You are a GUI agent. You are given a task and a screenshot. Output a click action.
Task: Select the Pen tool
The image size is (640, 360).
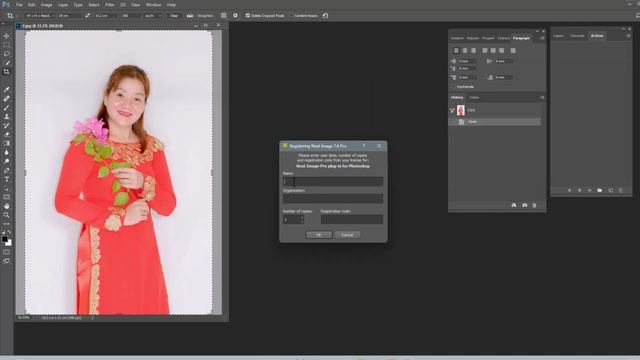7,170
